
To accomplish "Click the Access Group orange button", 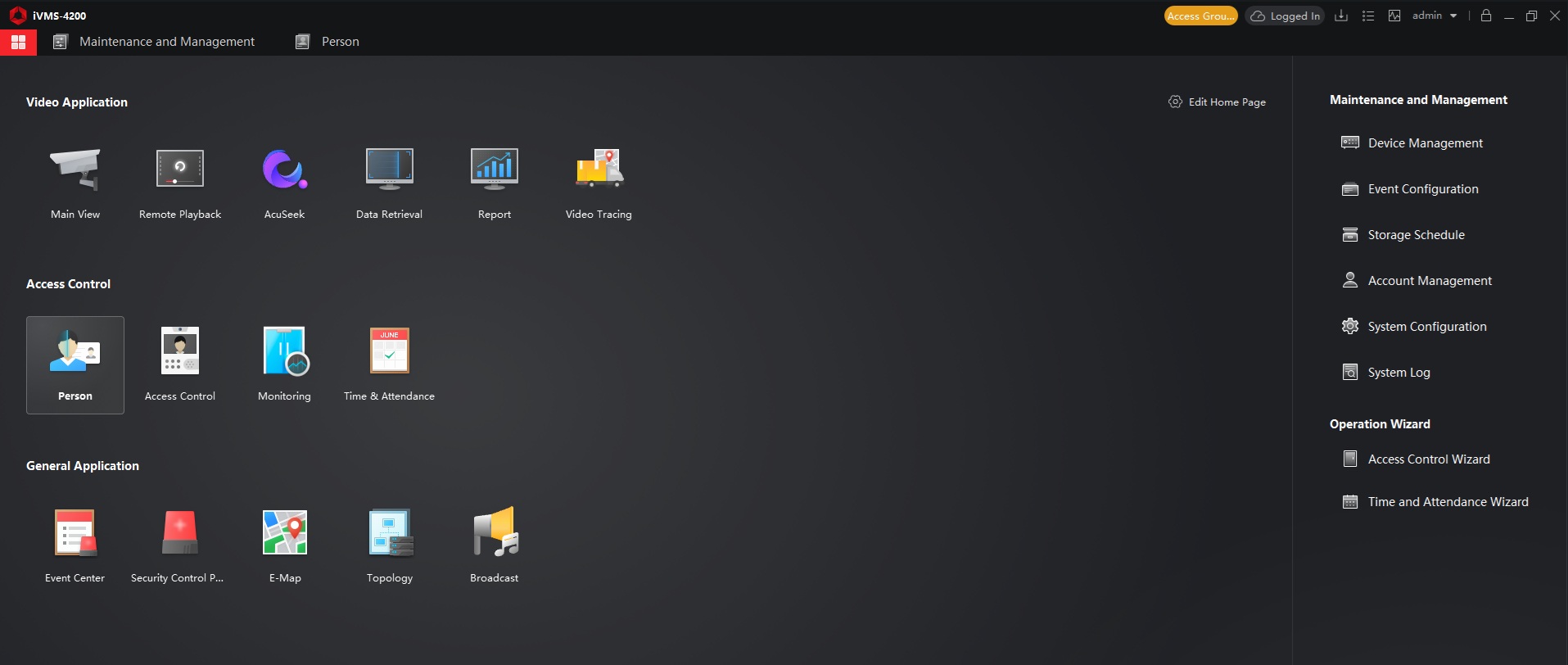I will point(1200,16).
